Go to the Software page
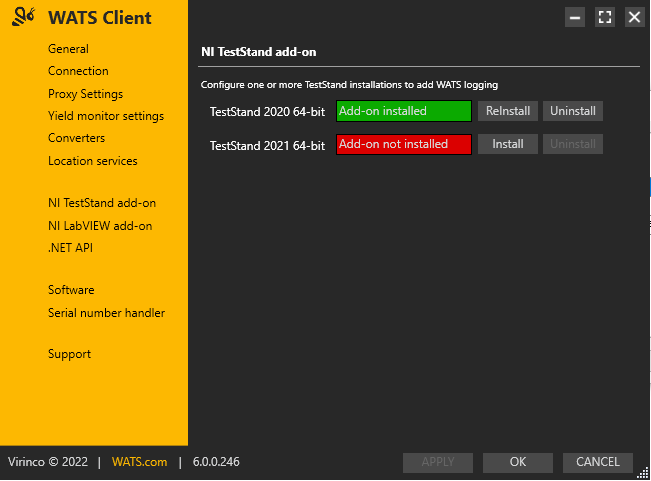Screen dimensions: 651x481 [x=71, y=290]
